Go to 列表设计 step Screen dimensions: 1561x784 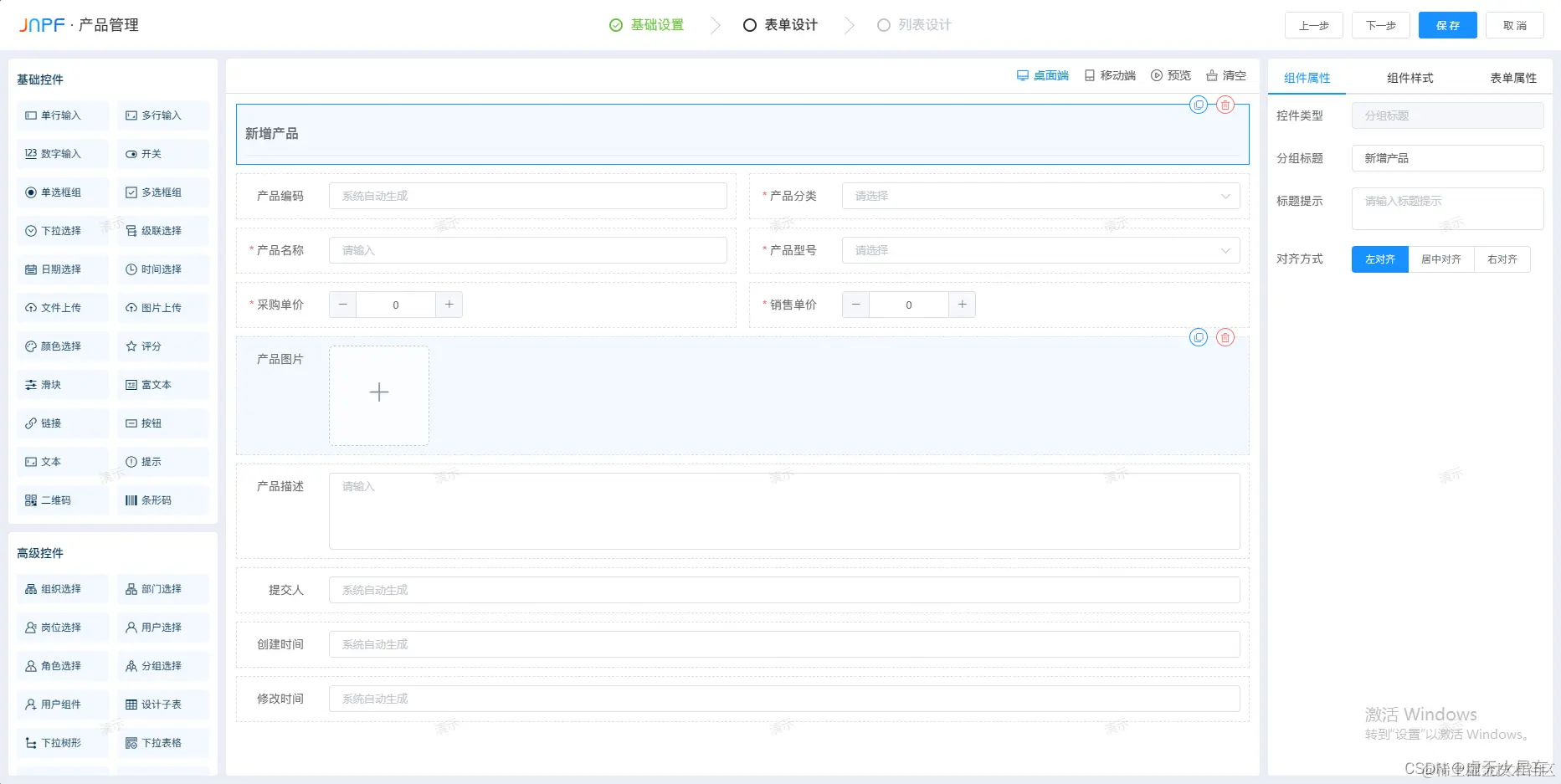pos(914,25)
